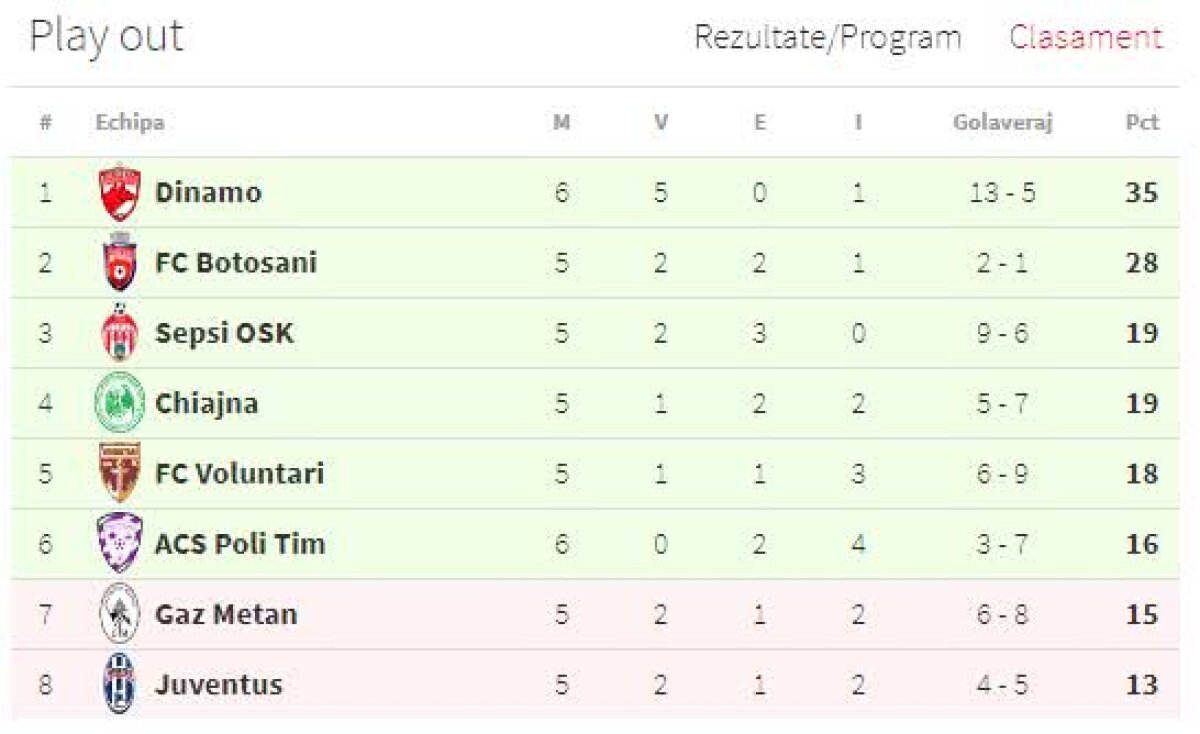This screenshot has height=734, width=1200.
Task: Open the FC Botosani team link
Action: (236, 263)
